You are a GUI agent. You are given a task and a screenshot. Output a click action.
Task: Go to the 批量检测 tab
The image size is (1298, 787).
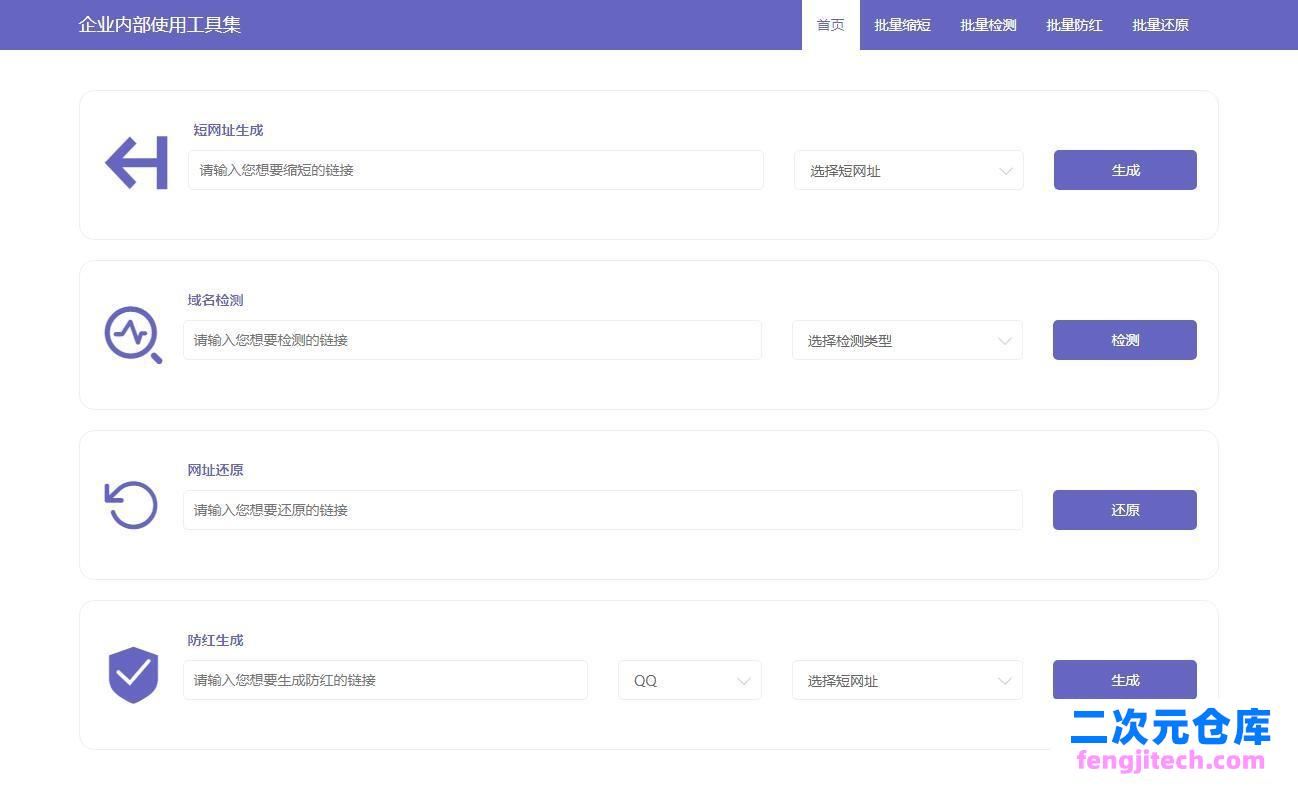tap(988, 25)
